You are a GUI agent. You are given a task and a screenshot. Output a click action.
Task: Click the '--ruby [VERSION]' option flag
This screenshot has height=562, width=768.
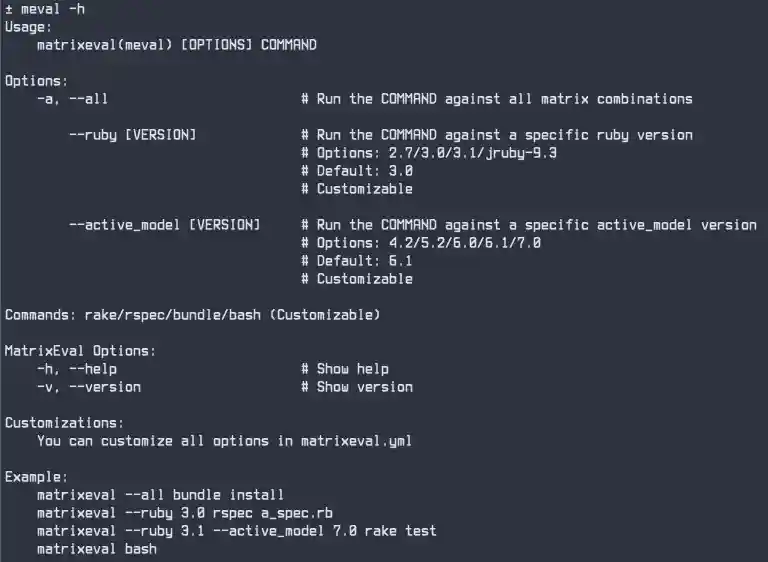pyautogui.click(x=132, y=135)
